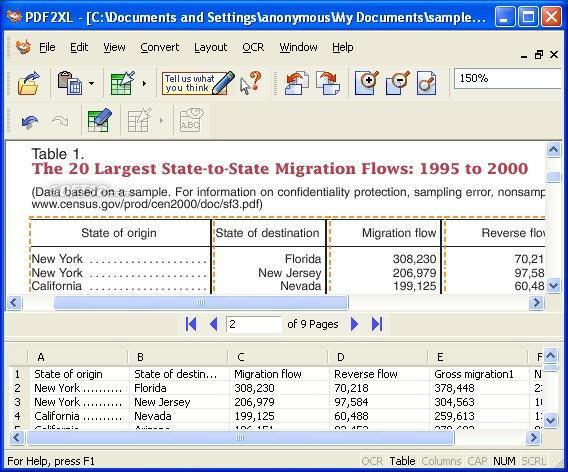Image resolution: width=568 pixels, height=472 pixels.
Task: Click 'New Jersey' in PDF preview table
Action: pyautogui.click(x=290, y=273)
